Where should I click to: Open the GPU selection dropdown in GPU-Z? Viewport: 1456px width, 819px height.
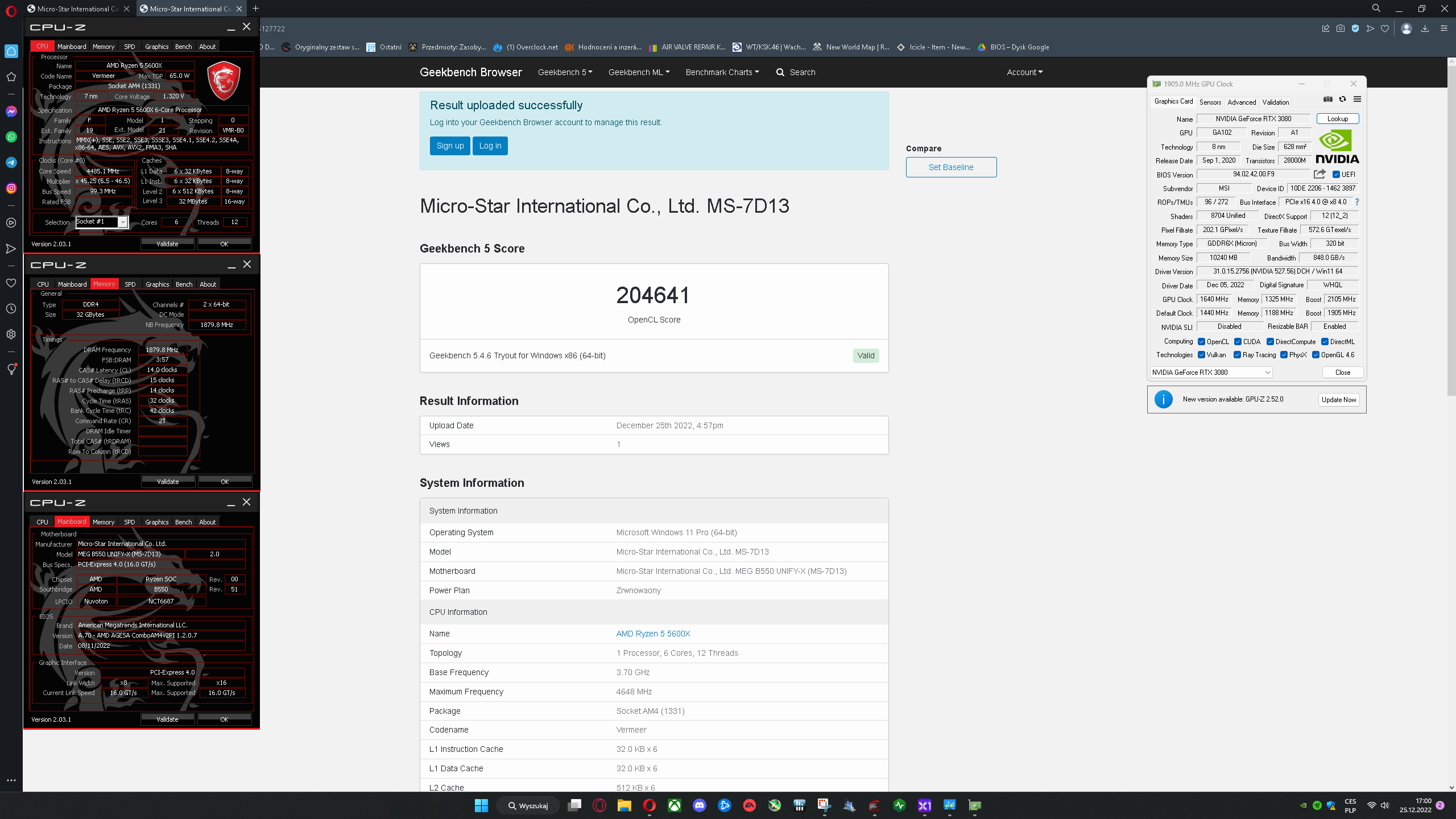(x=1210, y=373)
